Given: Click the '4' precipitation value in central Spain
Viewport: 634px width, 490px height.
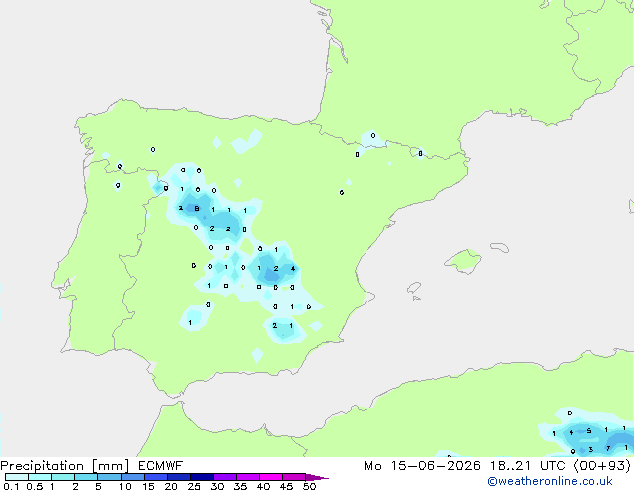Looking at the screenshot, I should tap(293, 268).
